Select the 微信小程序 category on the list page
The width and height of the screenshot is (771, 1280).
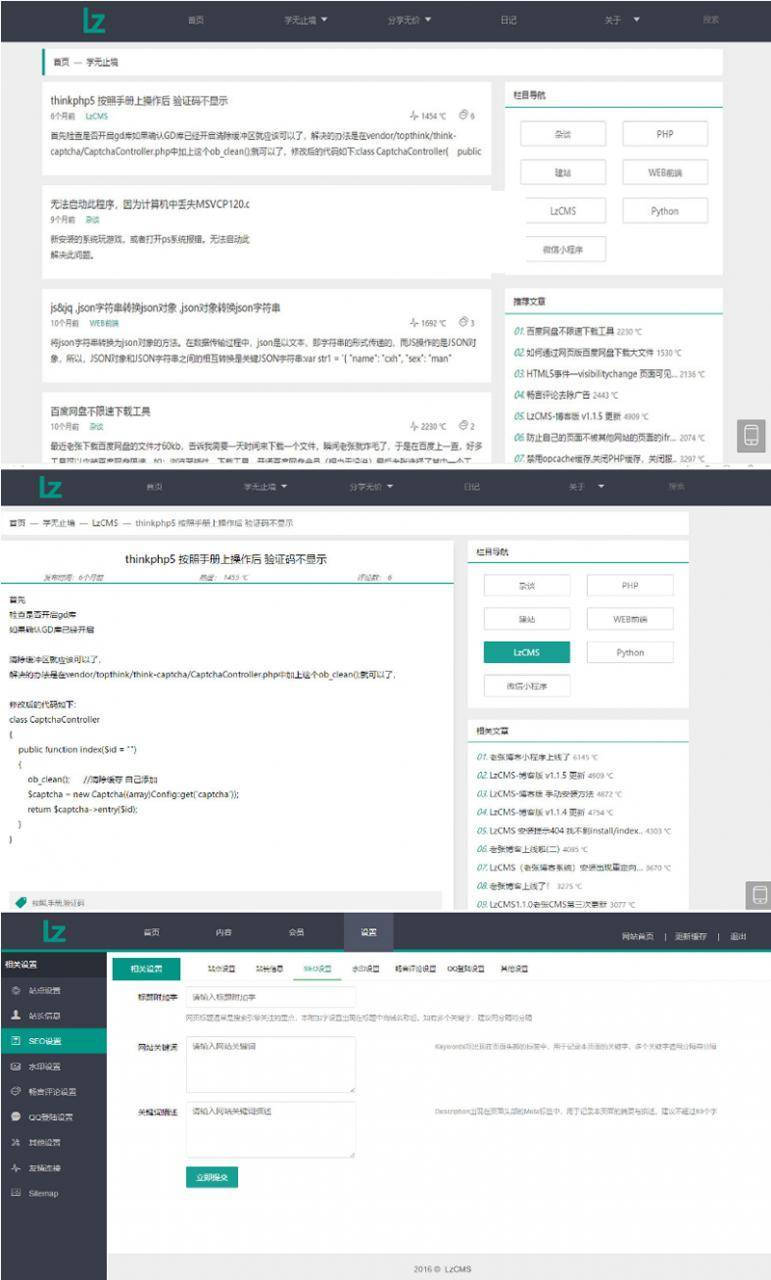[x=563, y=249]
